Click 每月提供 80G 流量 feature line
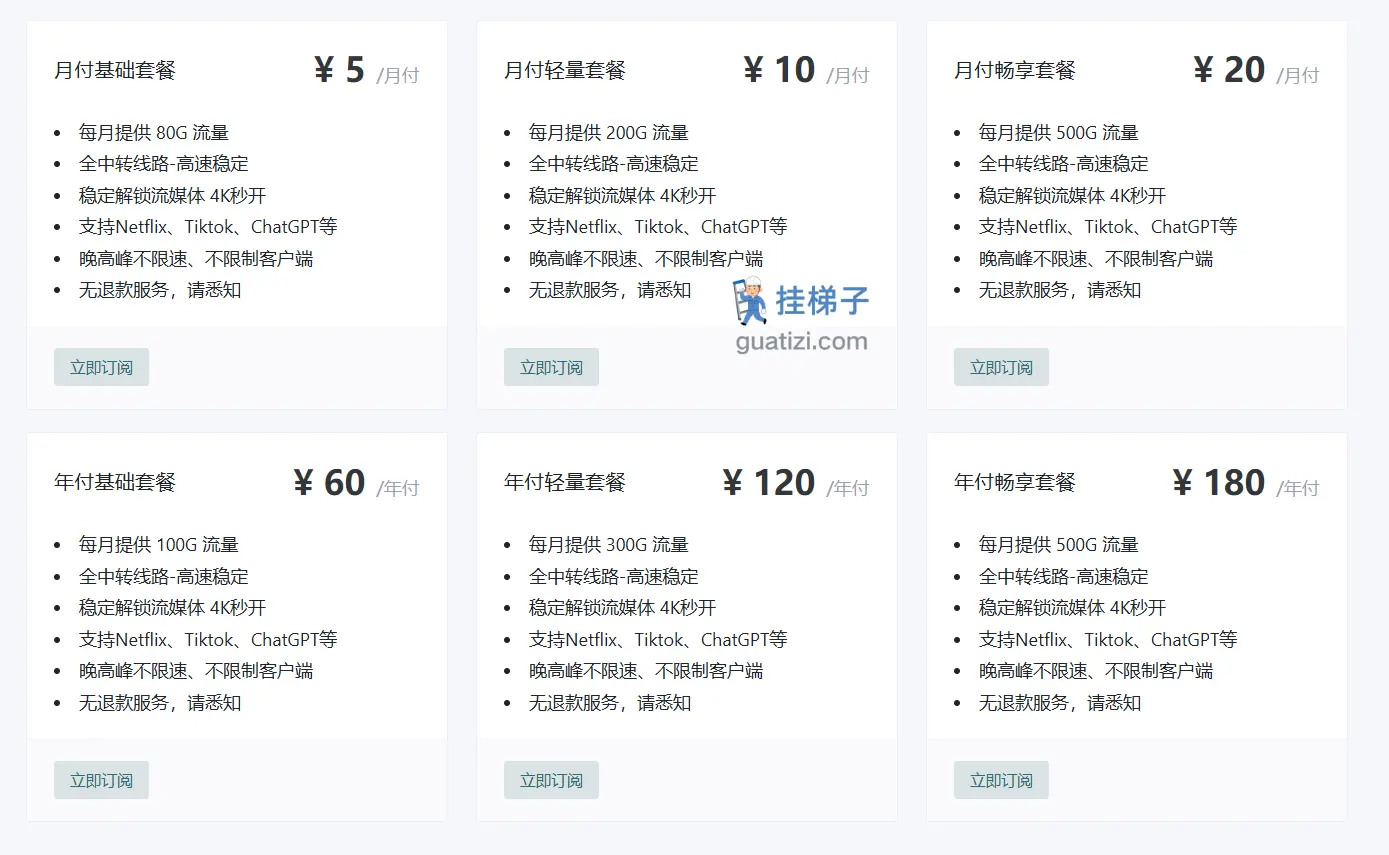The height and width of the screenshot is (855, 1389). 154,132
